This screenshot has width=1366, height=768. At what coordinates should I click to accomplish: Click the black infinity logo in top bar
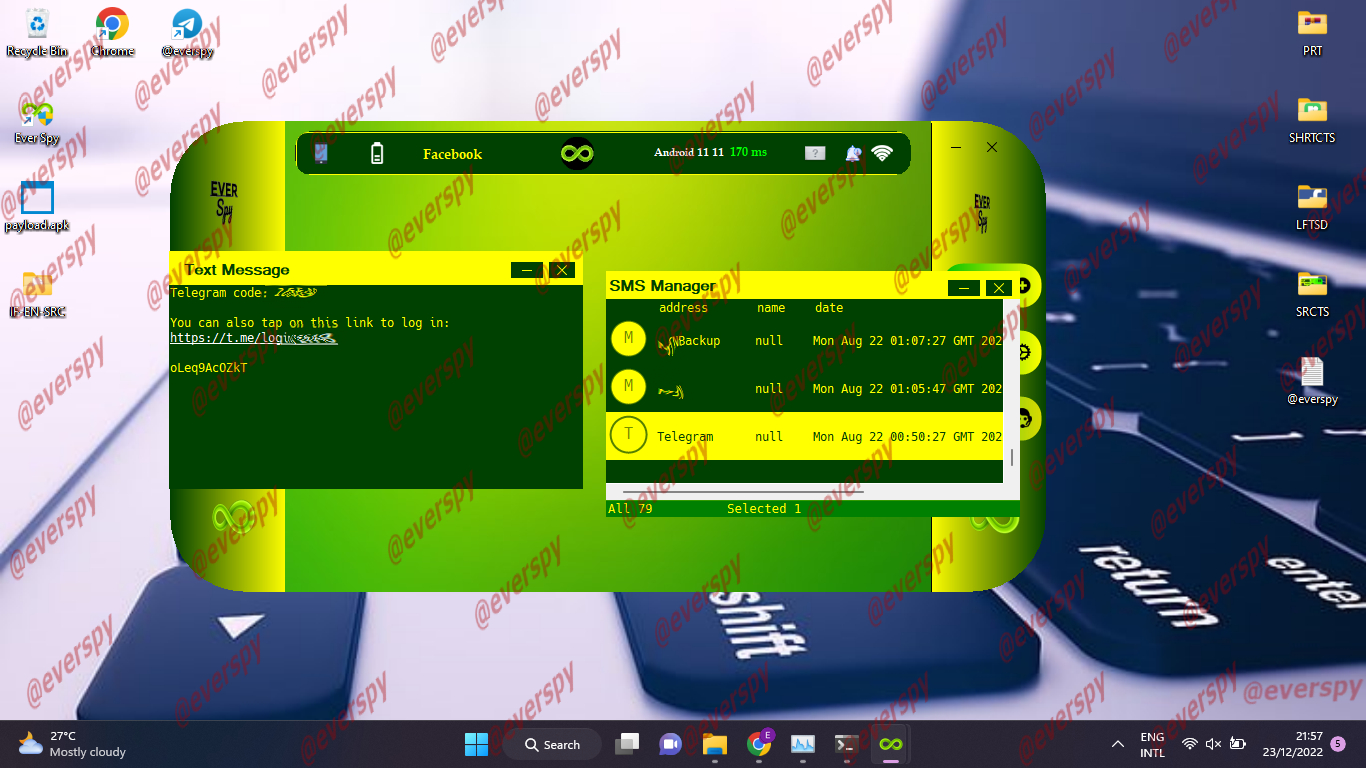[577, 153]
